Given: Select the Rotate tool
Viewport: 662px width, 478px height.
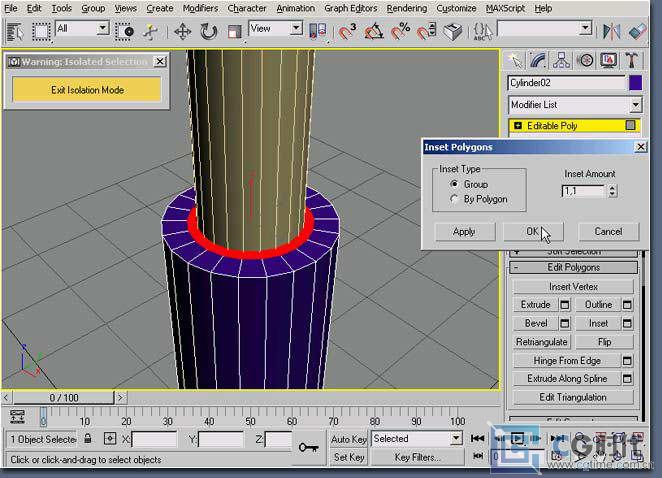Looking at the screenshot, I should tap(209, 32).
